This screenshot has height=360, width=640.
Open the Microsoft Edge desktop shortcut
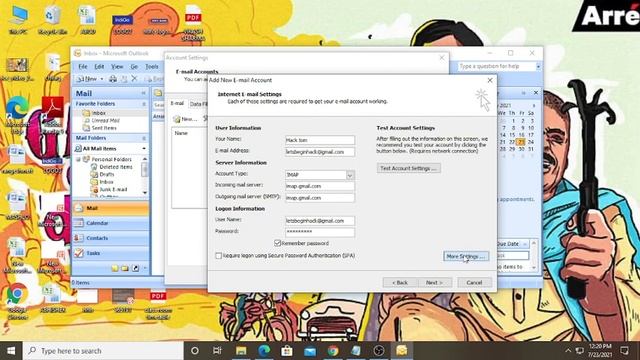(x=18, y=114)
